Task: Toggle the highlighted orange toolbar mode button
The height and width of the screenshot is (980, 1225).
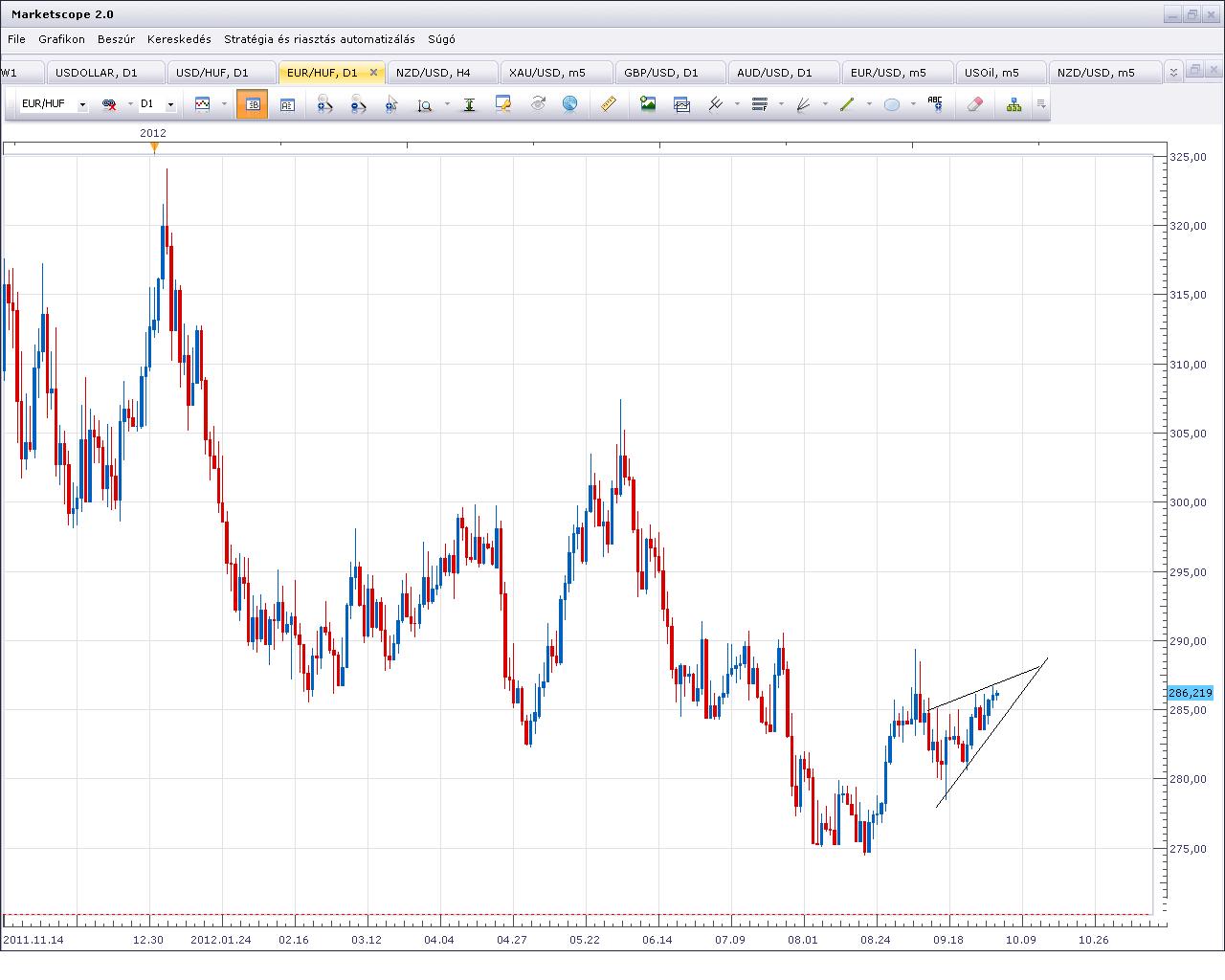Action: click(x=252, y=104)
